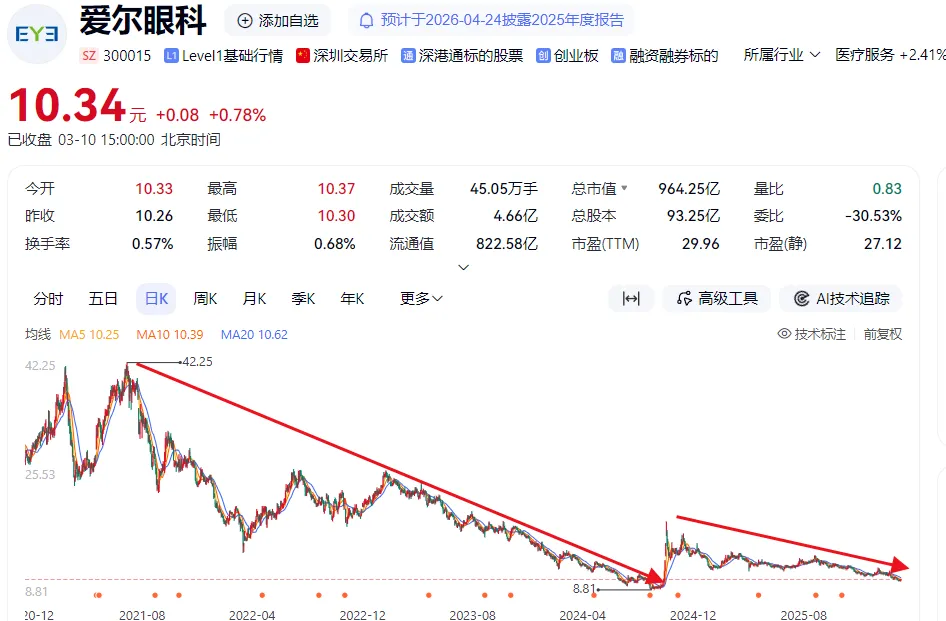Switch to the 周K chart tab
The height and width of the screenshot is (621, 946).
point(205,299)
